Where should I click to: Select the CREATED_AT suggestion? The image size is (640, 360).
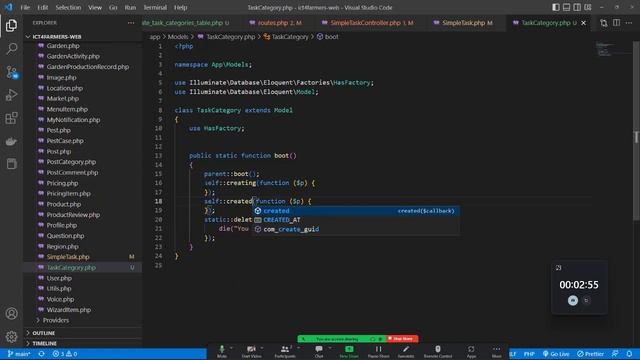click(x=356, y=220)
